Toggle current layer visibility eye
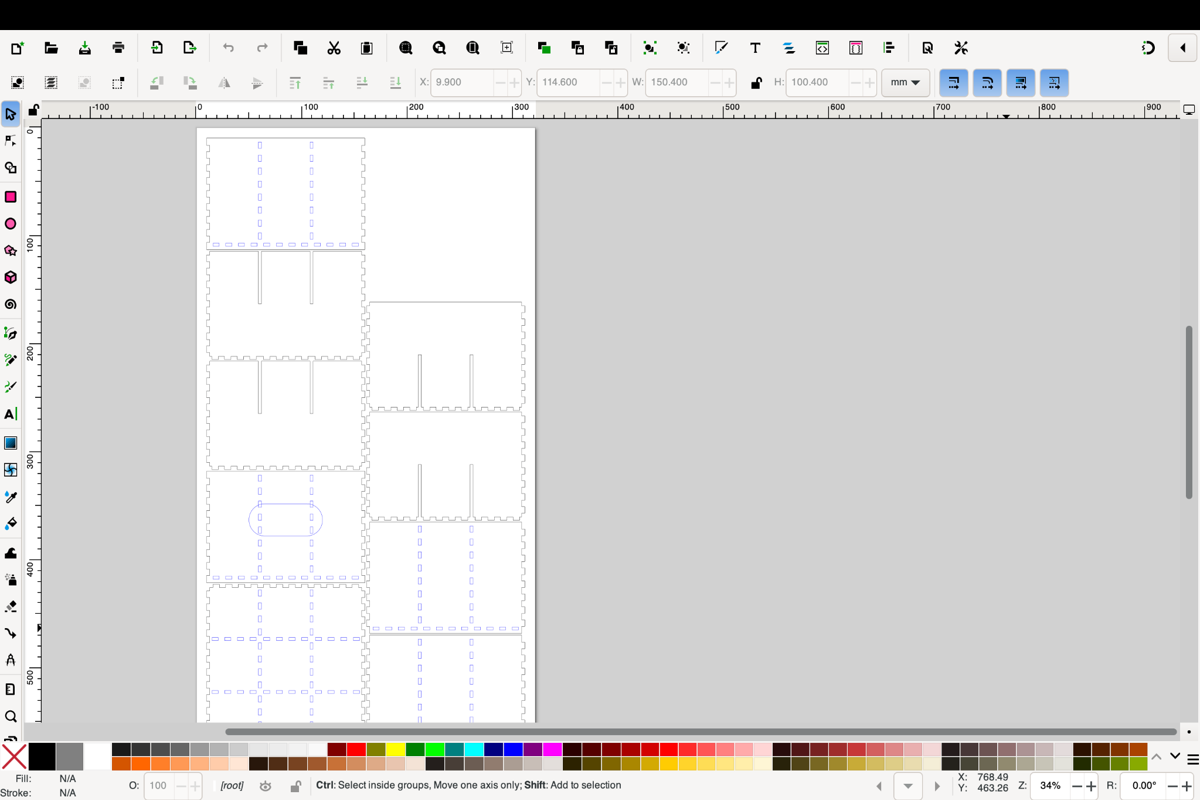The height and width of the screenshot is (800, 1200). (265, 786)
